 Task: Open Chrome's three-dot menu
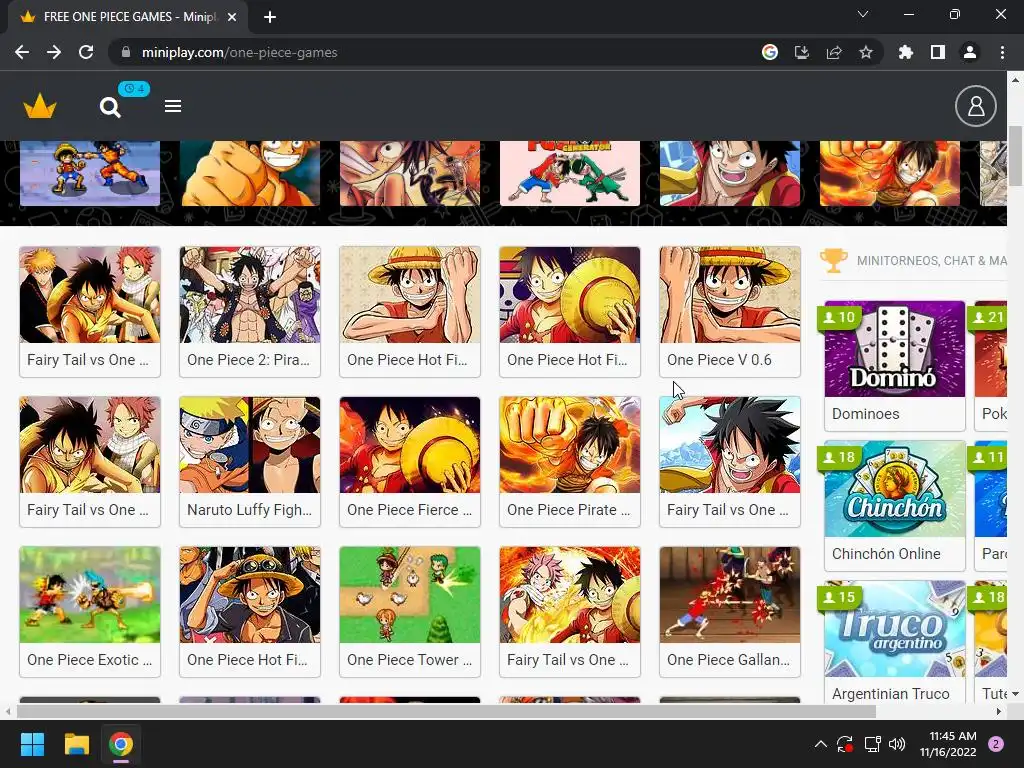(1002, 52)
